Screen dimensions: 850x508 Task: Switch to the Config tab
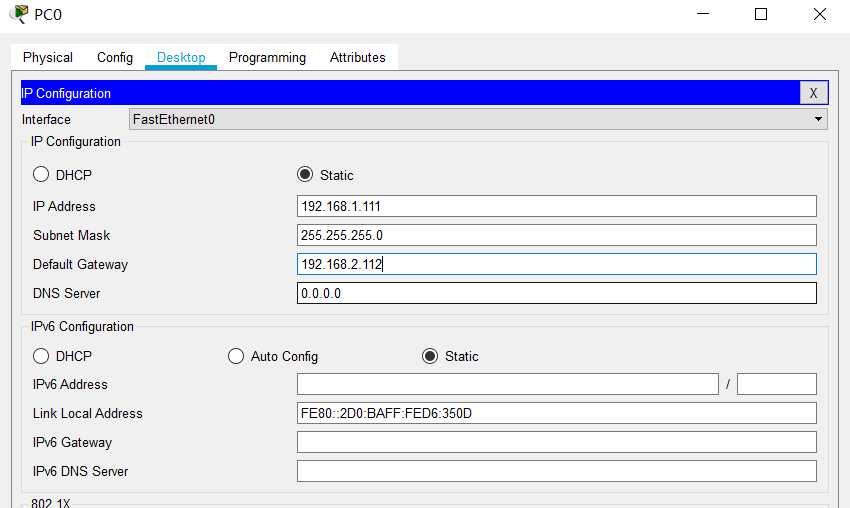(x=114, y=57)
